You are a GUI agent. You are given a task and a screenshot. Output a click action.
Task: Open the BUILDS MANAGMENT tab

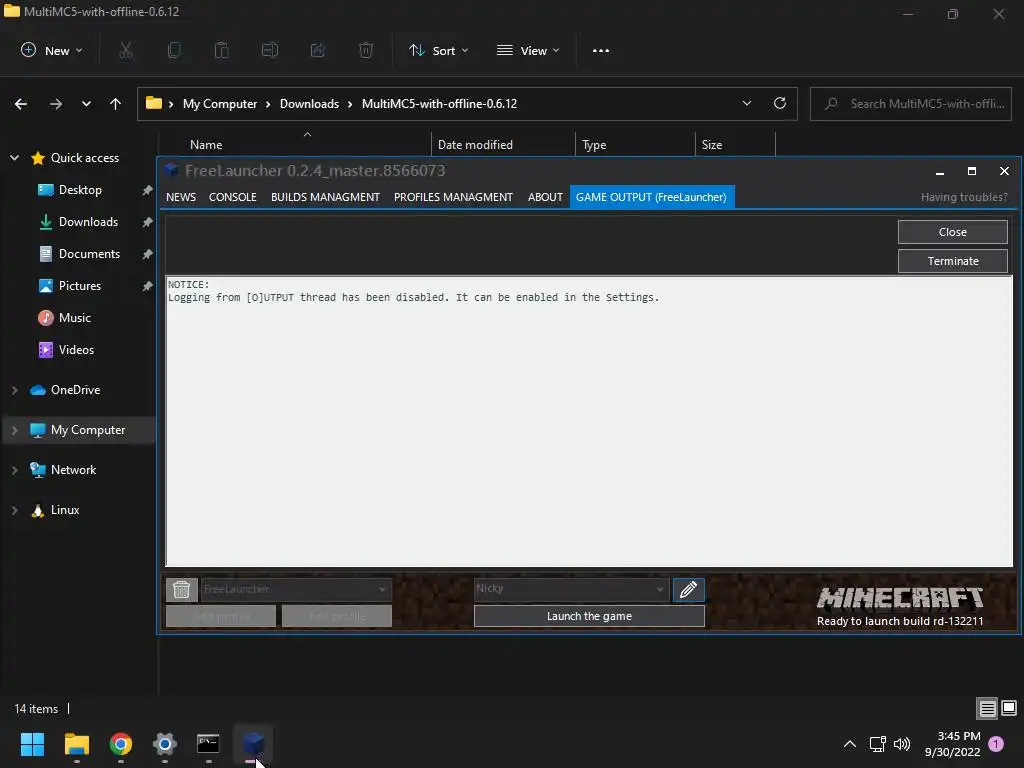325,197
